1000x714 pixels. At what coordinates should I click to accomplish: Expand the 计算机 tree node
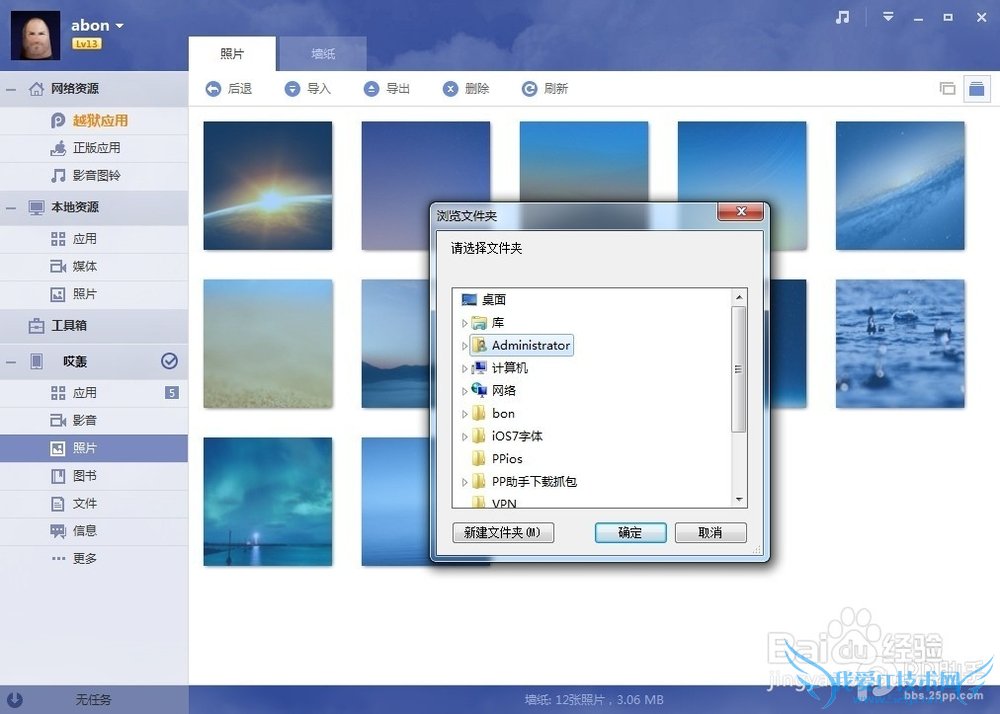464,368
